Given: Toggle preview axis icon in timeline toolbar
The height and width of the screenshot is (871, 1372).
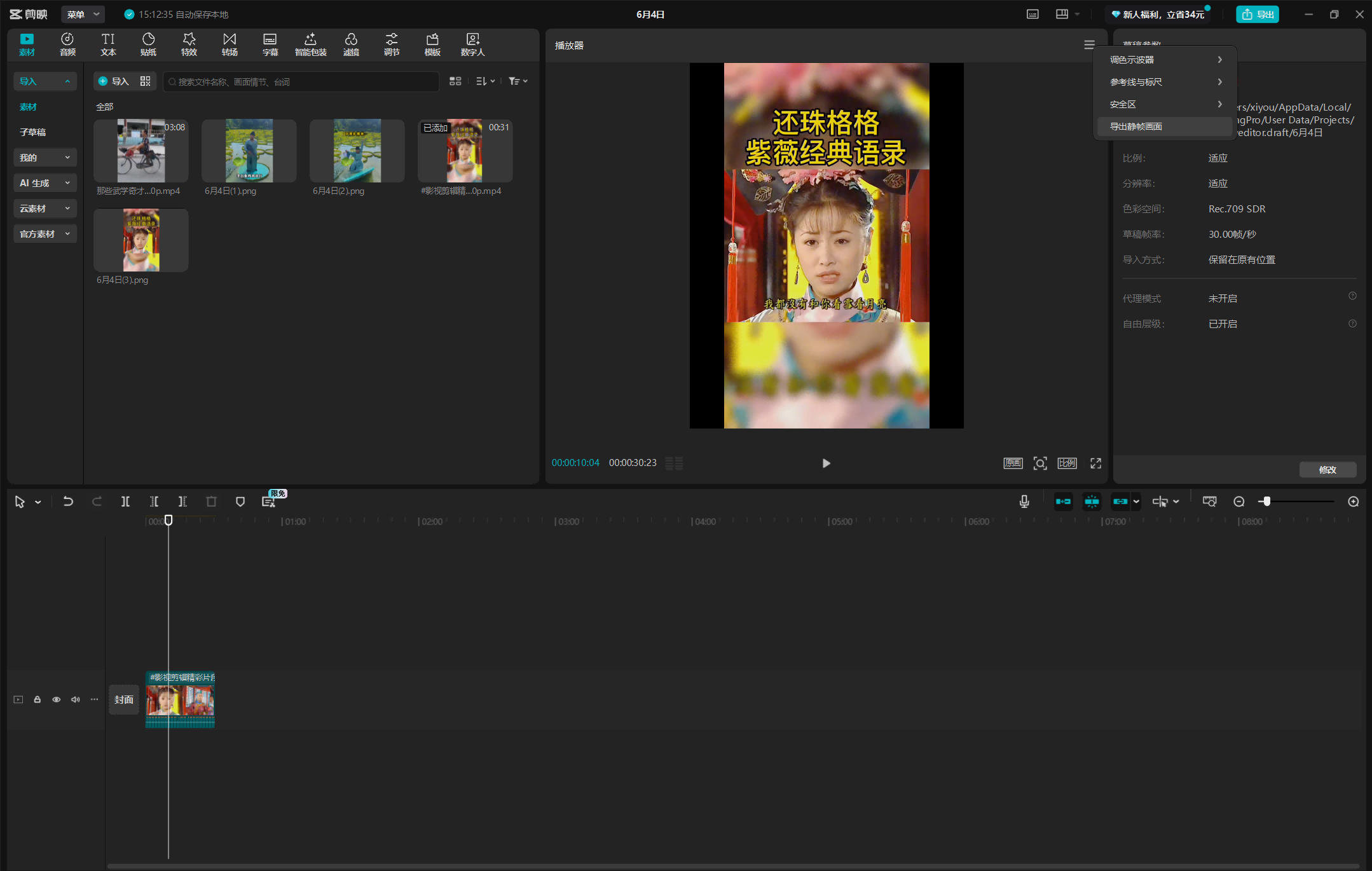Looking at the screenshot, I should pyautogui.click(x=1160, y=502).
